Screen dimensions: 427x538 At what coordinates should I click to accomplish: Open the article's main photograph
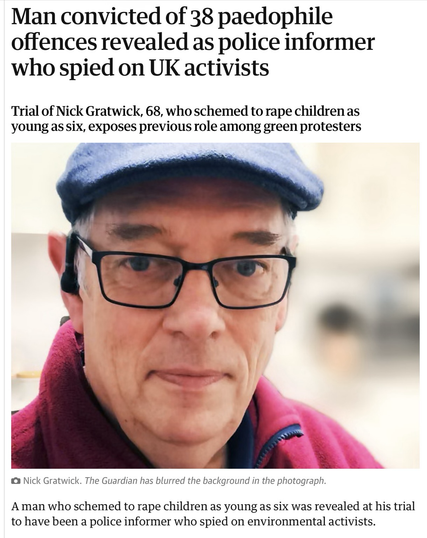coord(215,305)
